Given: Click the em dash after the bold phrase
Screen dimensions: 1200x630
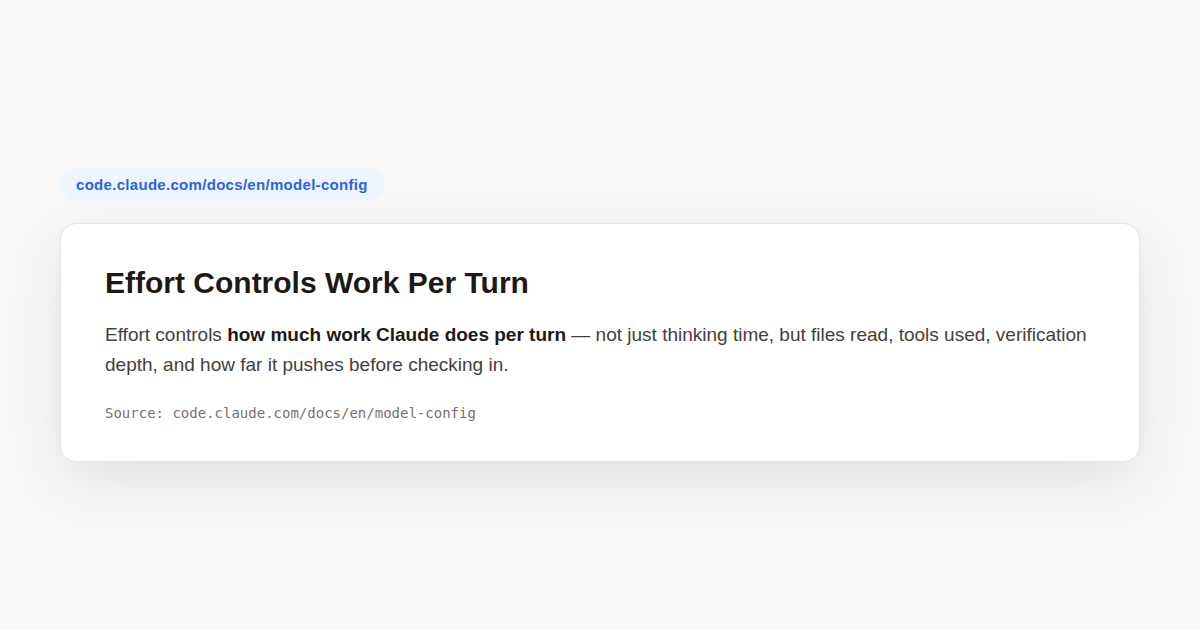Looking at the screenshot, I should [x=581, y=335].
